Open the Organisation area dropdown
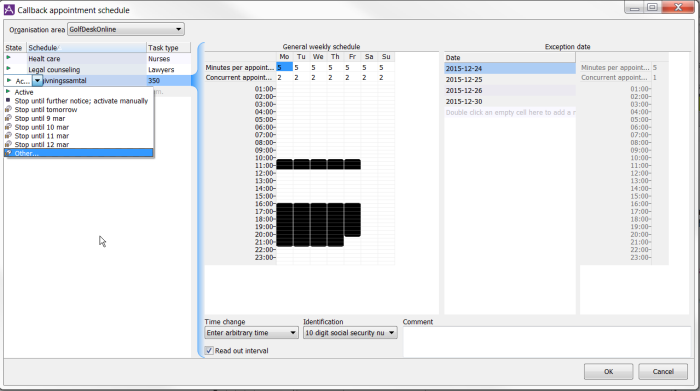Viewport: 700px width, 391px height. (126, 29)
